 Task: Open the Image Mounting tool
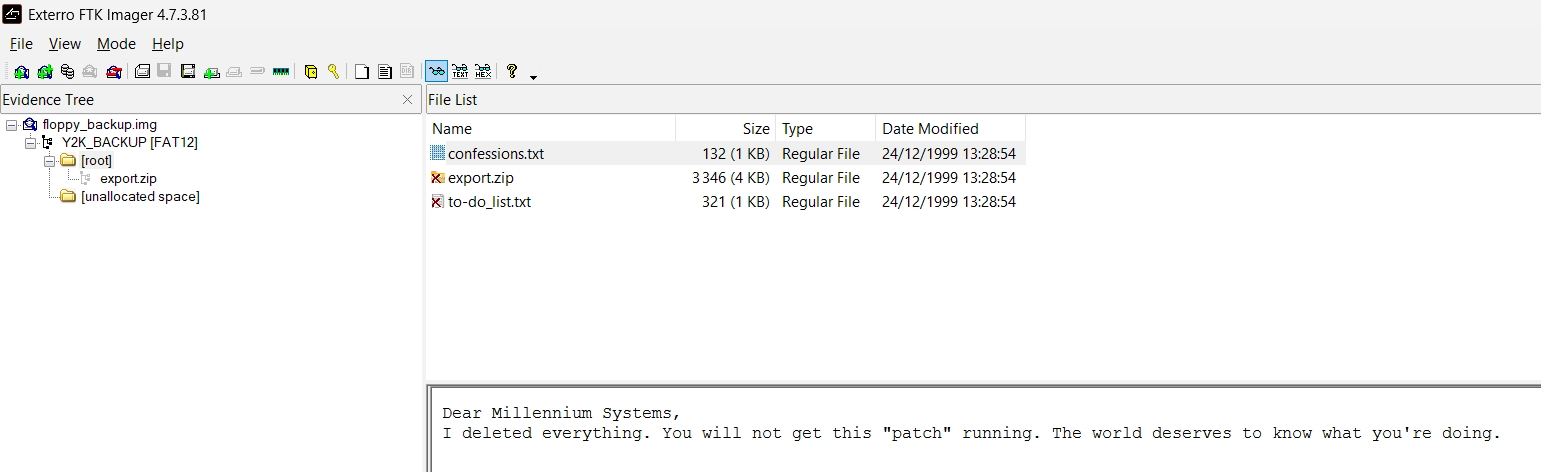tap(67, 72)
